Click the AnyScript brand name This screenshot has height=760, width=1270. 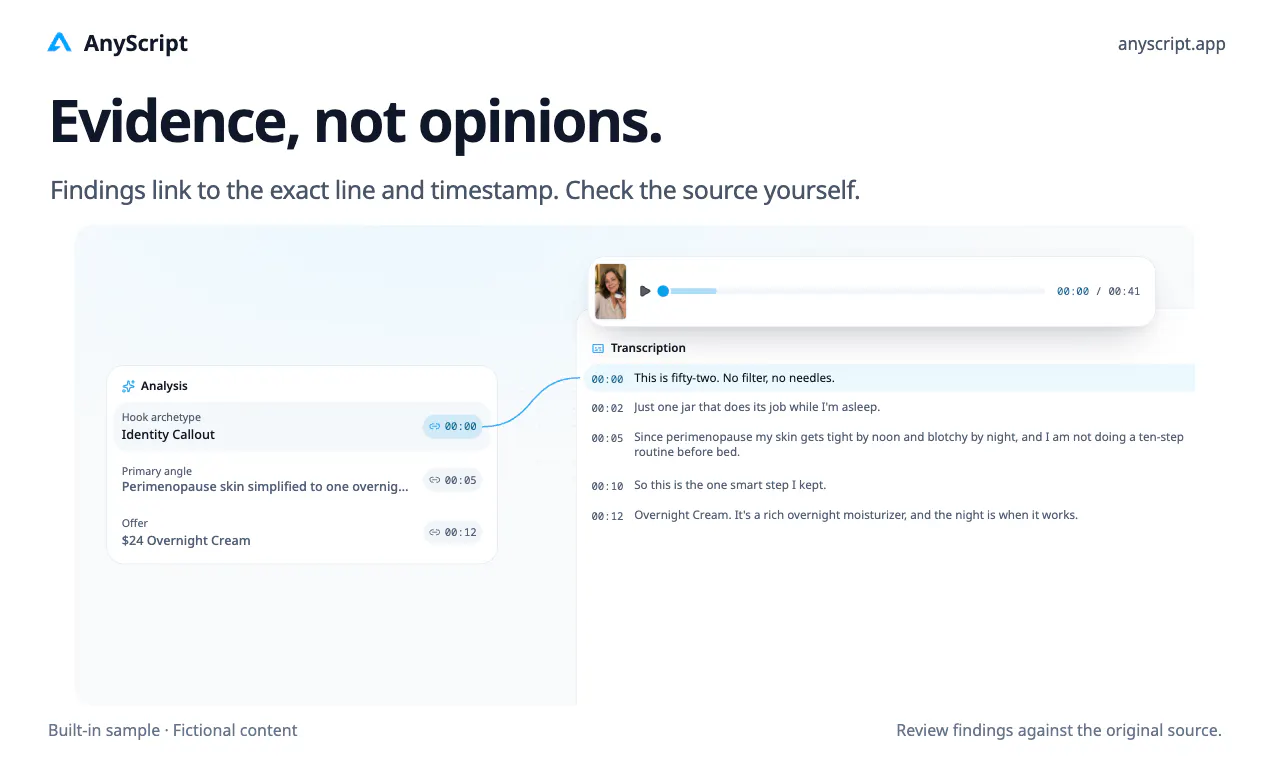[136, 43]
